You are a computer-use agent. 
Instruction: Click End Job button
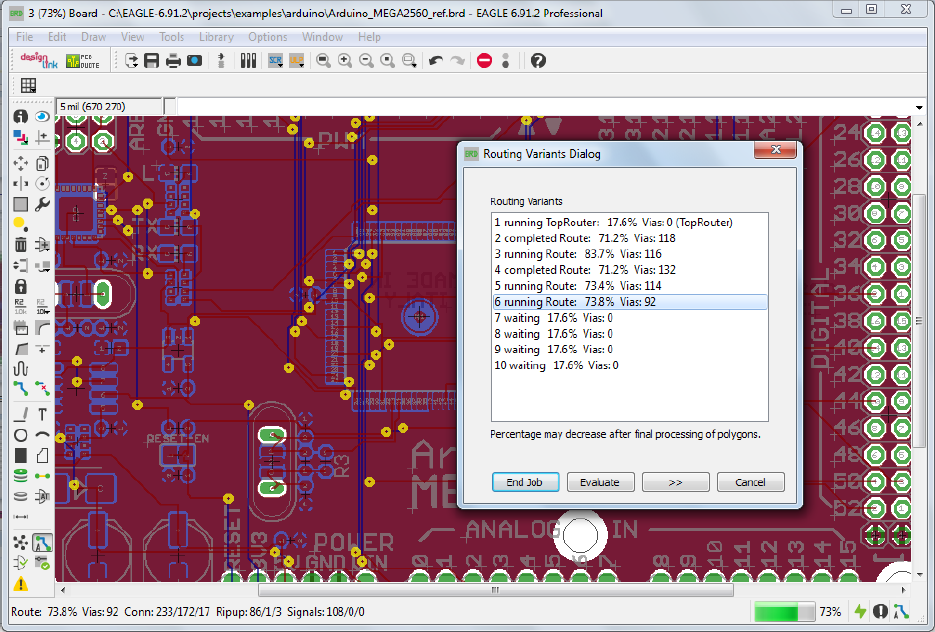(525, 482)
